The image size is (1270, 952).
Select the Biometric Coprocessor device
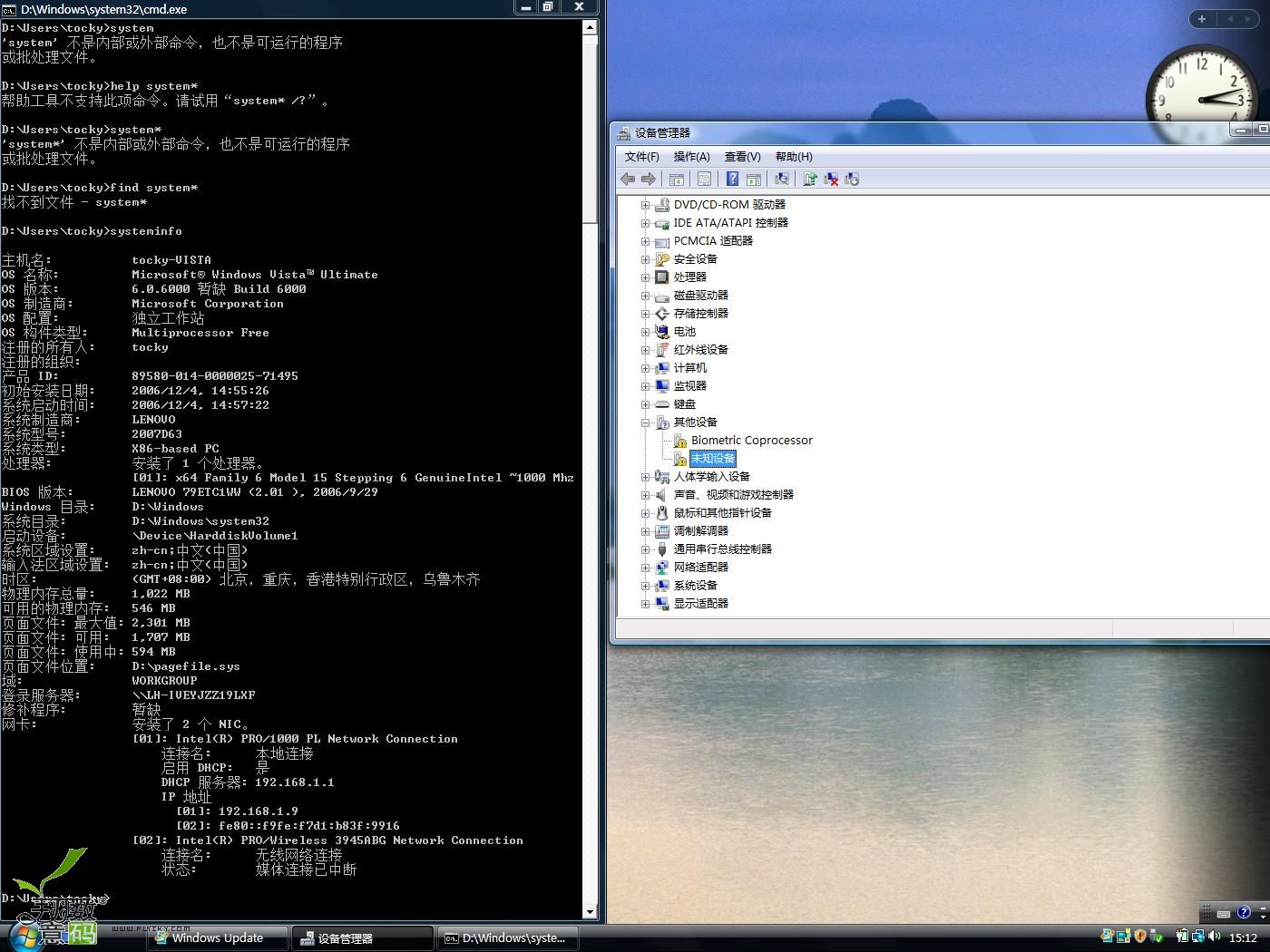[x=752, y=441]
